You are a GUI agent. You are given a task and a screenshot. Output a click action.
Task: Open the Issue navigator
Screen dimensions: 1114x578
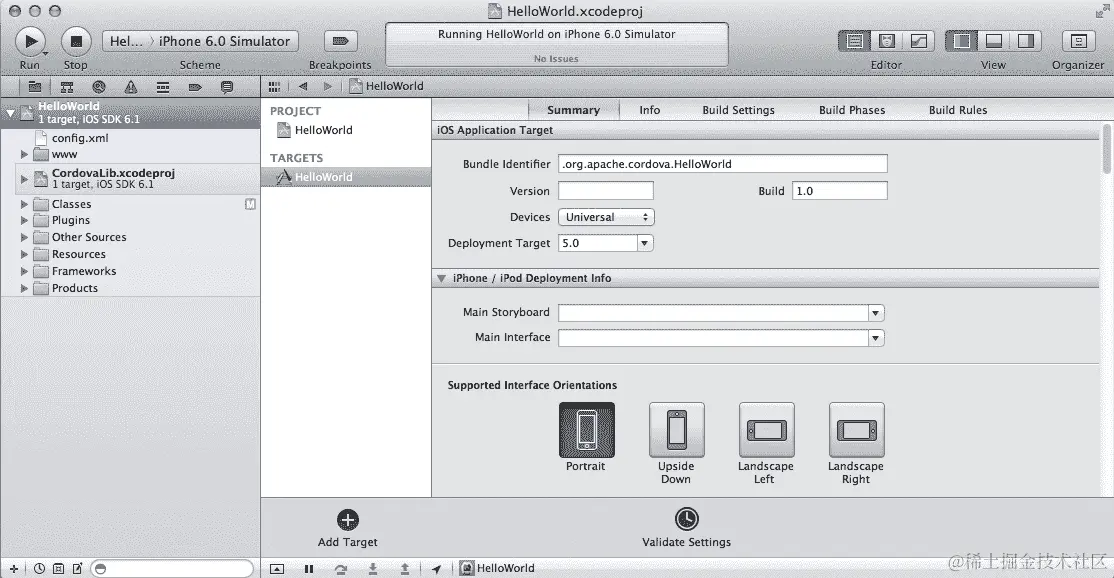pos(130,86)
